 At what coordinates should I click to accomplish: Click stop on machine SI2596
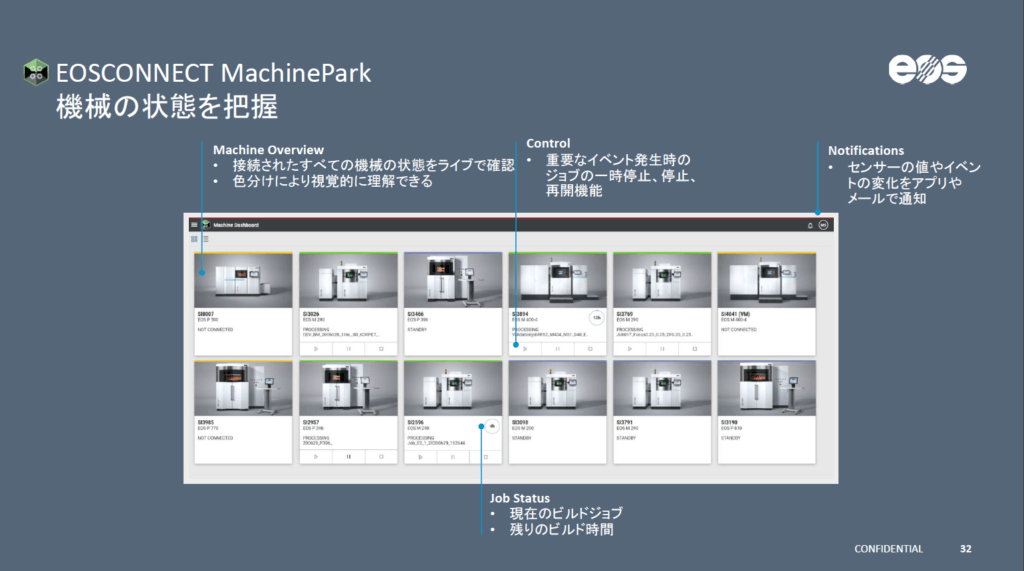click(486, 457)
